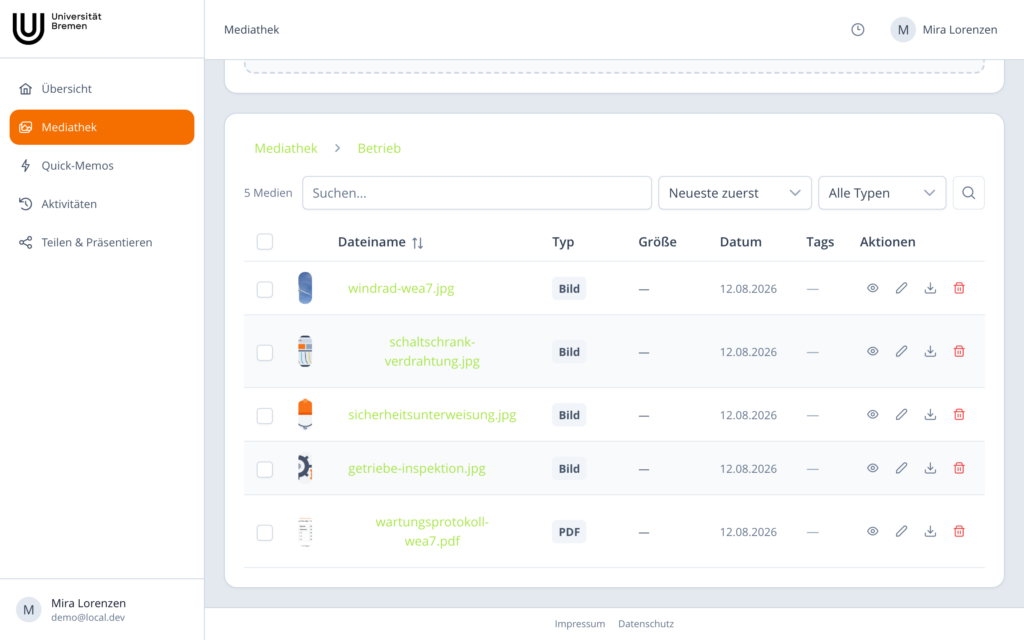Screen dimensions: 1024x640
Task: Preview windrad-wea7.jpg with the eye icon
Action: tap(872, 288)
